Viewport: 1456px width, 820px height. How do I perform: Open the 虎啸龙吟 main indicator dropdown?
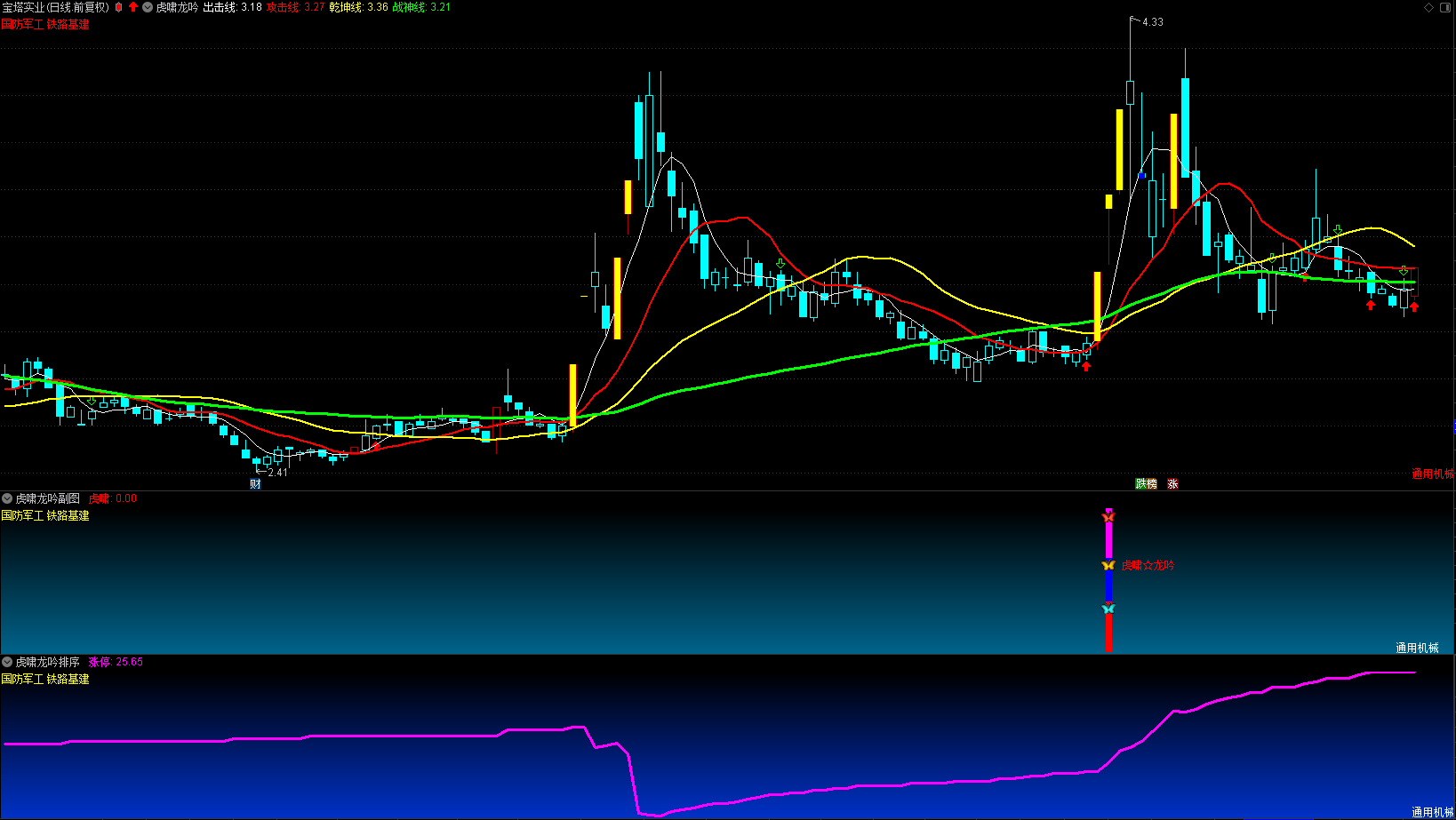[x=148, y=7]
